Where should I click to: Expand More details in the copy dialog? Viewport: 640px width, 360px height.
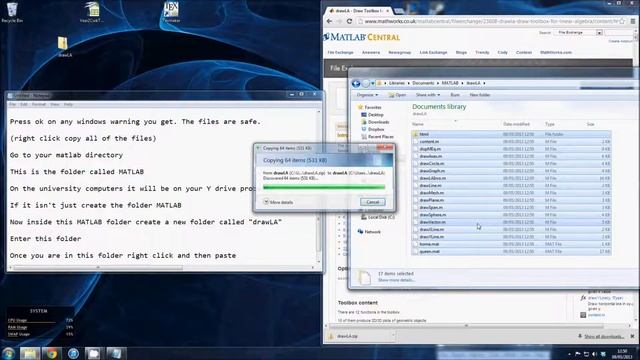pos(278,202)
